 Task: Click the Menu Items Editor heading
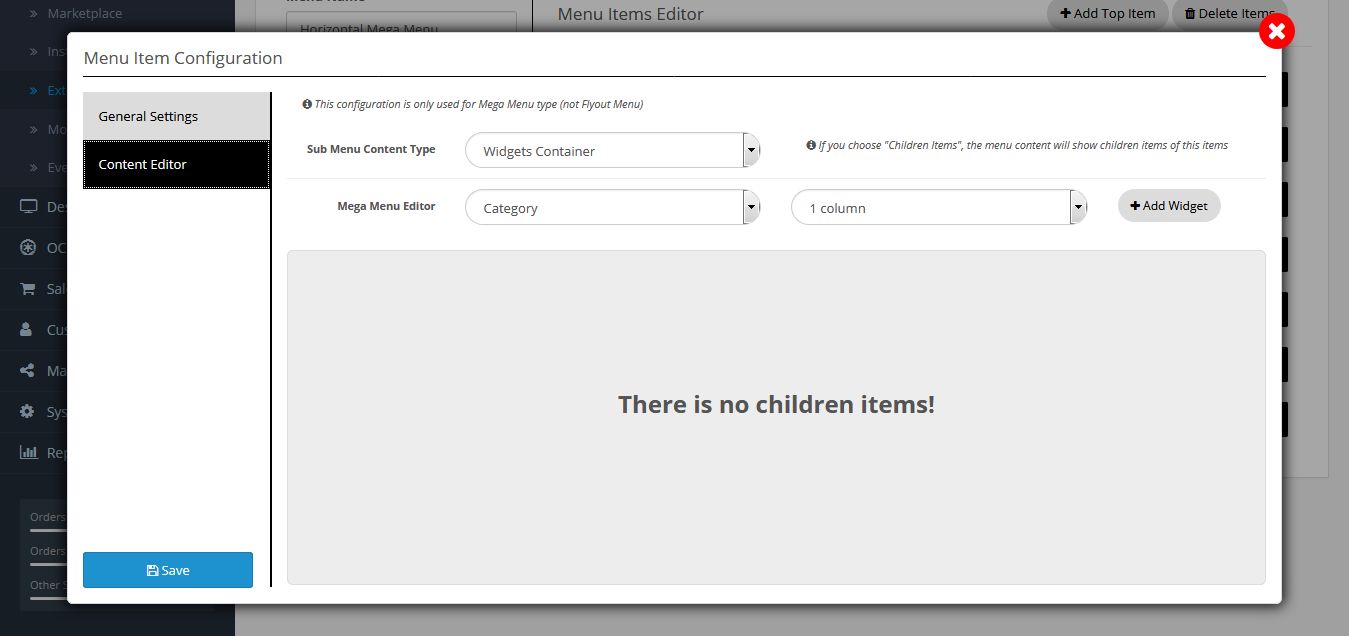tap(630, 14)
